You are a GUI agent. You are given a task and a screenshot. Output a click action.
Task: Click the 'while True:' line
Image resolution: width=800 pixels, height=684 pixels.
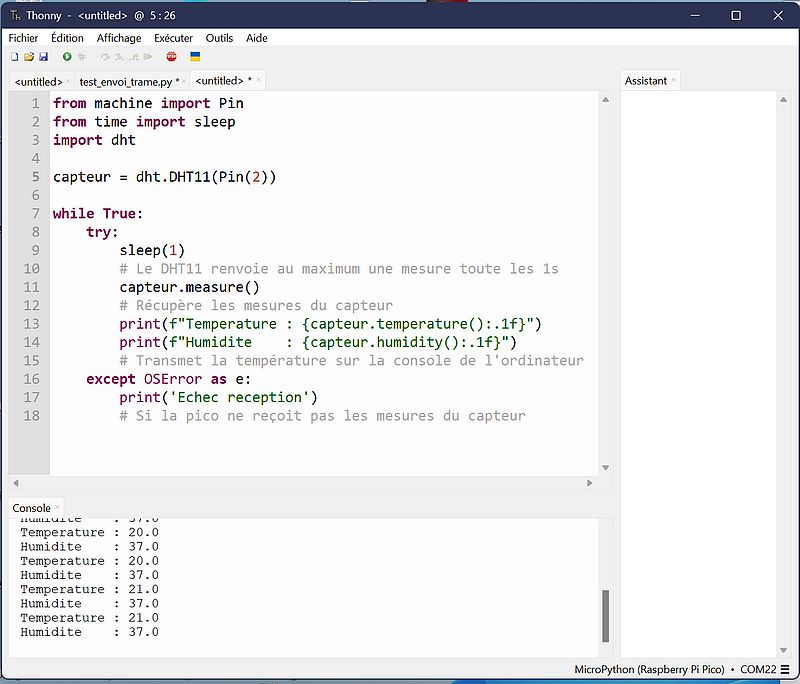pyautogui.click(x=97, y=214)
